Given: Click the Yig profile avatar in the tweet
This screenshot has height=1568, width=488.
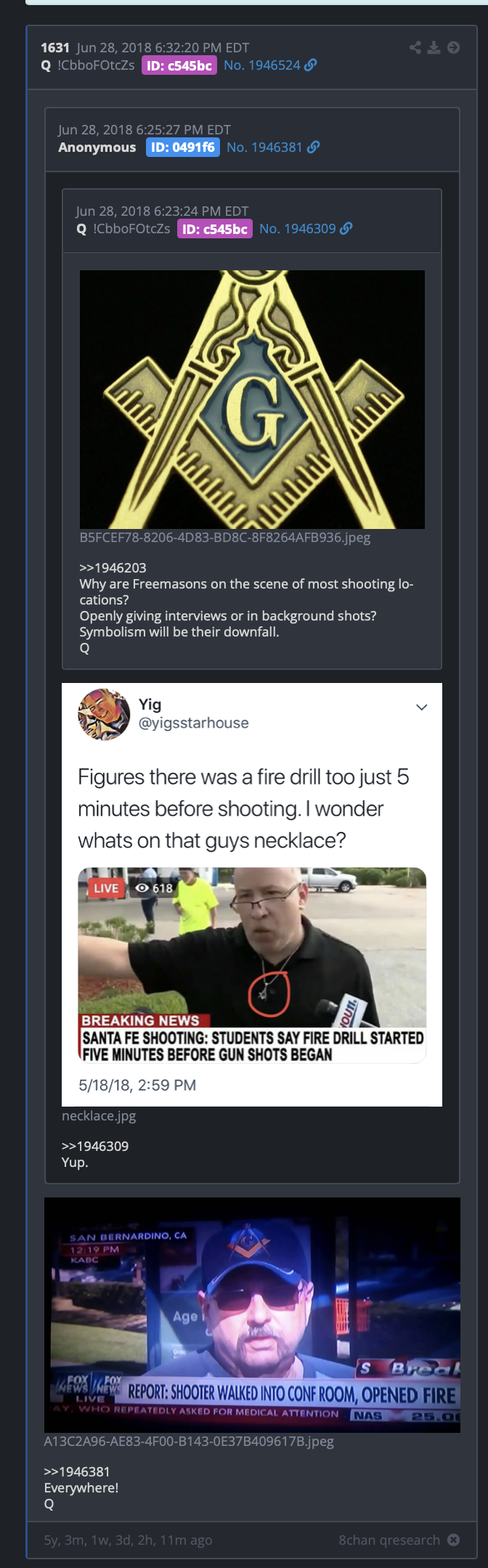Looking at the screenshot, I should [104, 714].
